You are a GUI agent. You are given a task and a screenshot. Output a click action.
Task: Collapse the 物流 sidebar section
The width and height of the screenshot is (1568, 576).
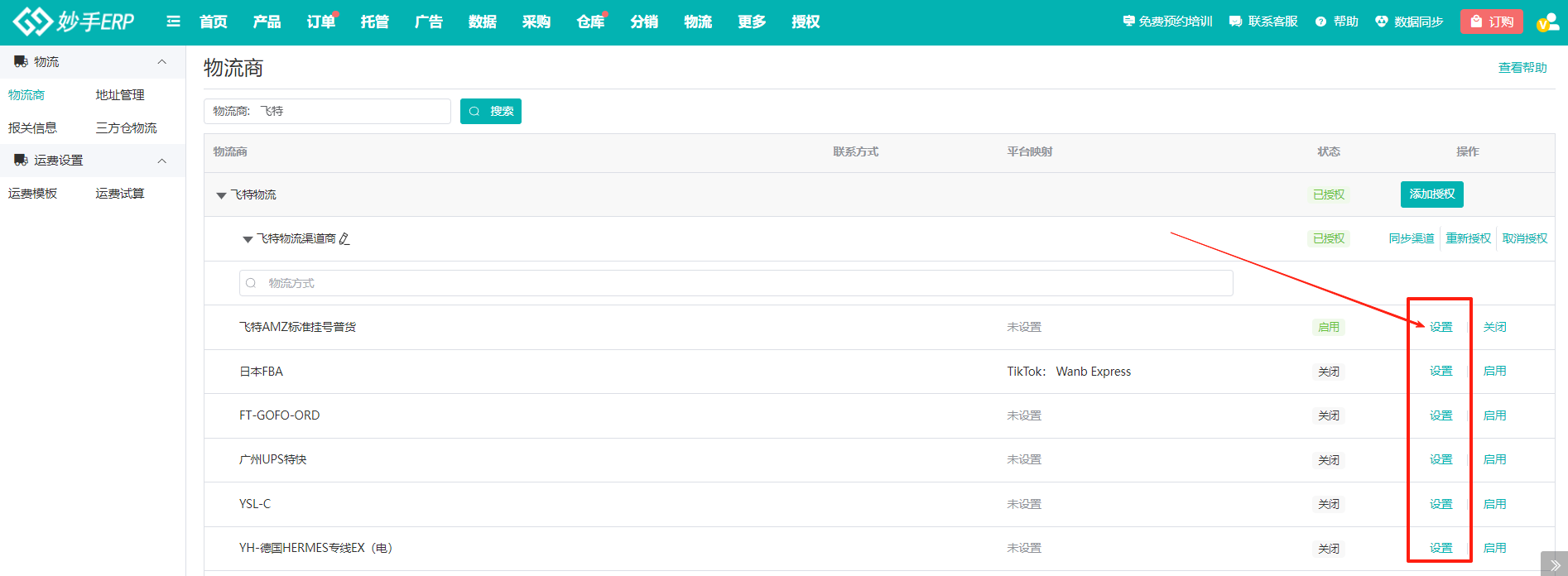point(162,62)
